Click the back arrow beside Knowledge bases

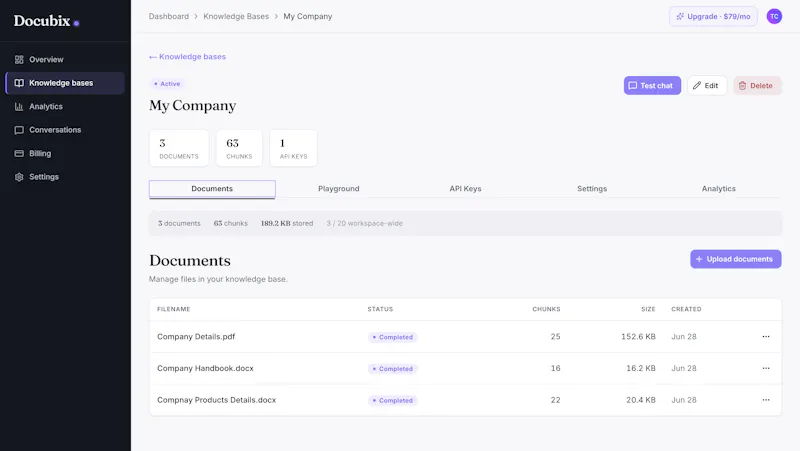coord(153,57)
